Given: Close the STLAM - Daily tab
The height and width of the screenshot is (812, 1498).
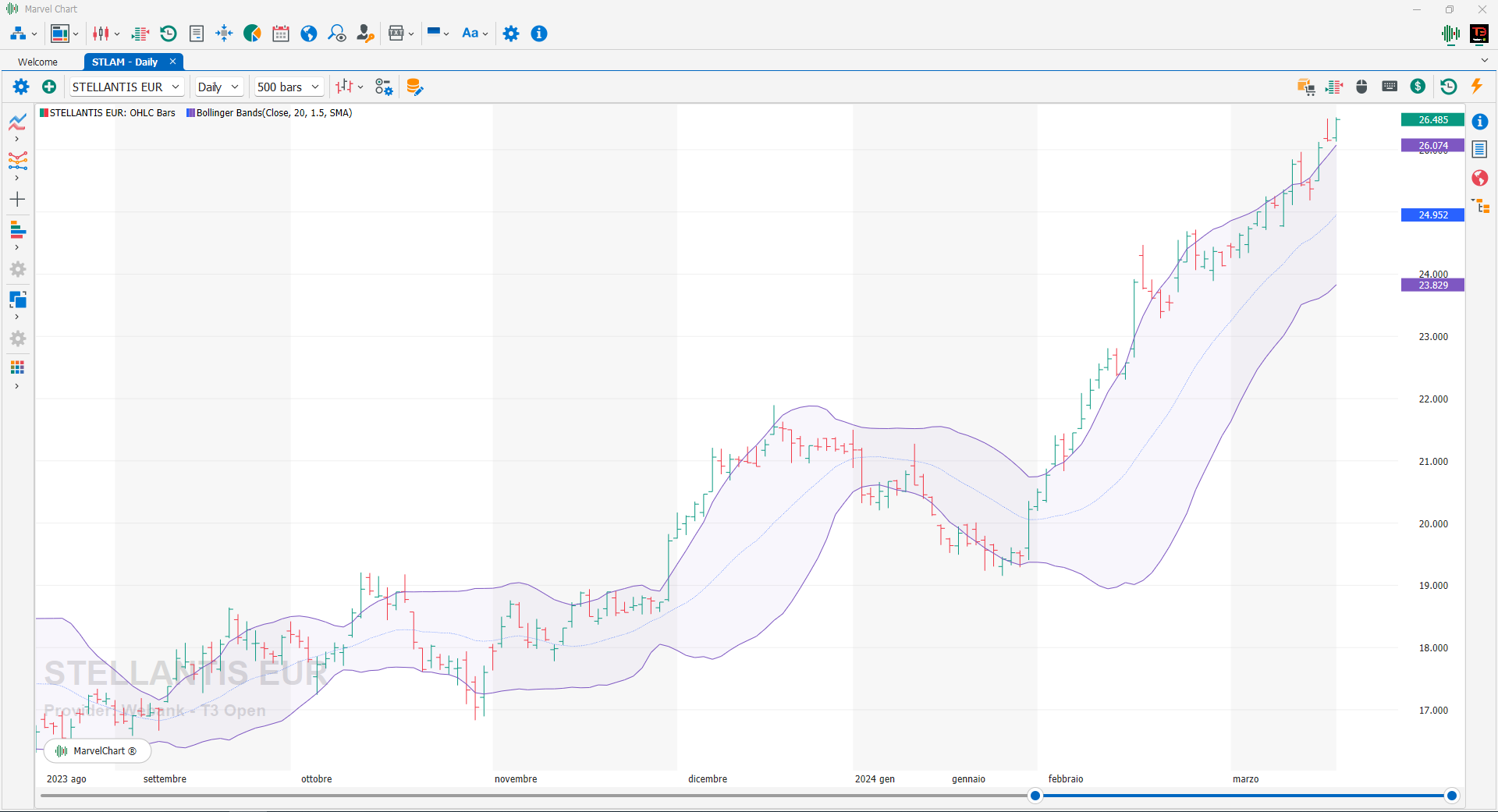Looking at the screenshot, I should click(172, 62).
